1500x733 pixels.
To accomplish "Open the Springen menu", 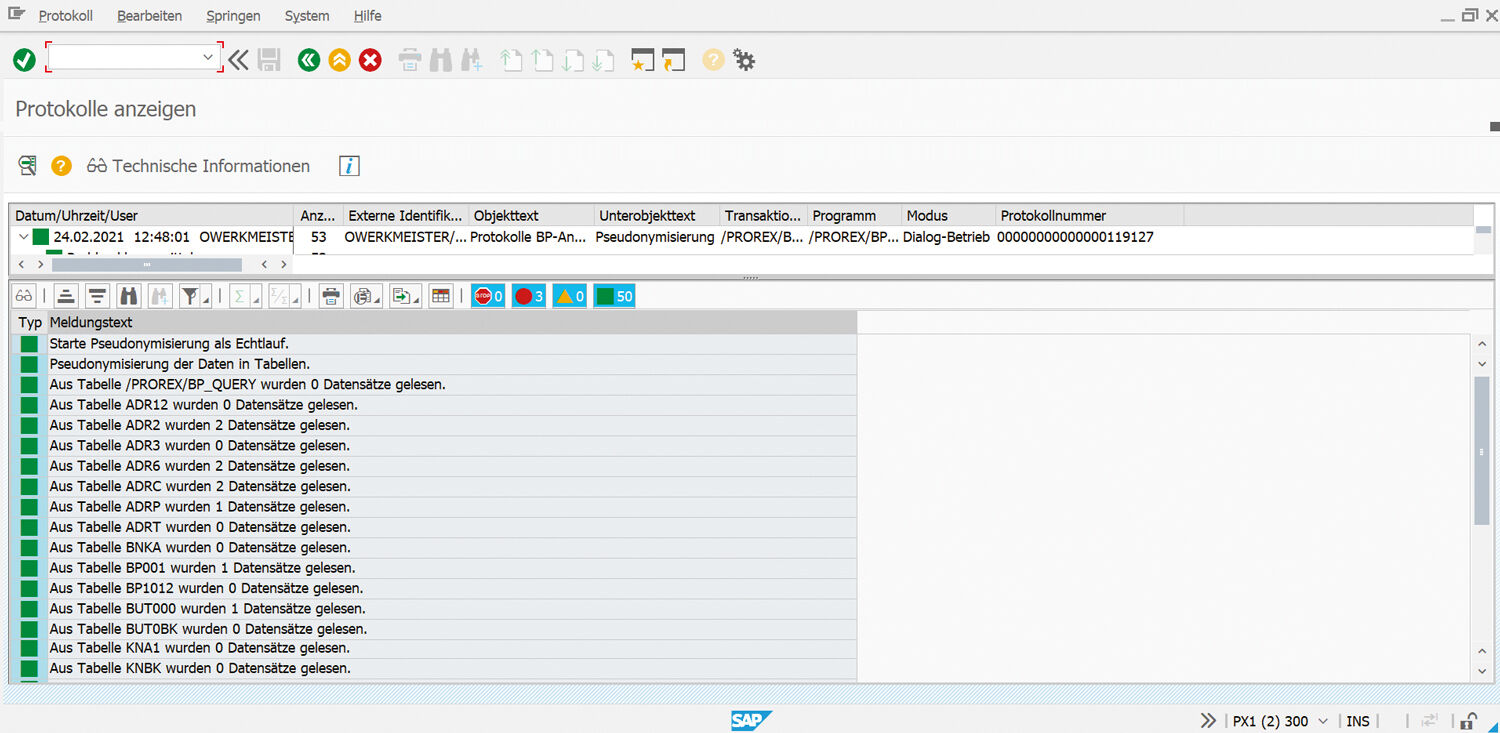I will click(233, 16).
